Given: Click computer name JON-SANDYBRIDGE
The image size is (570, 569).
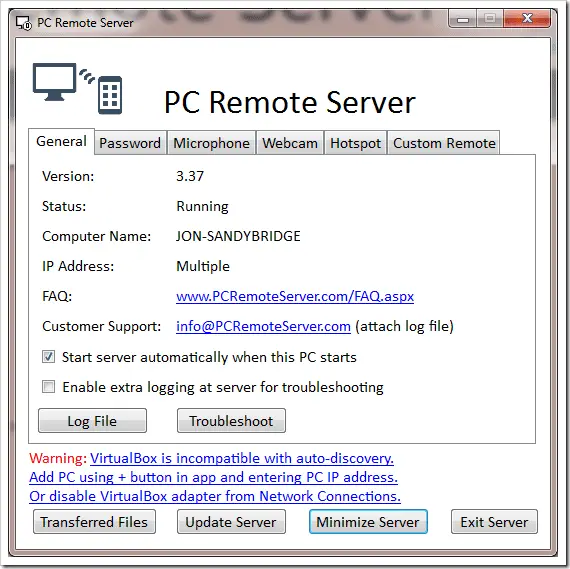Looking at the screenshot, I should pyautogui.click(x=238, y=236).
